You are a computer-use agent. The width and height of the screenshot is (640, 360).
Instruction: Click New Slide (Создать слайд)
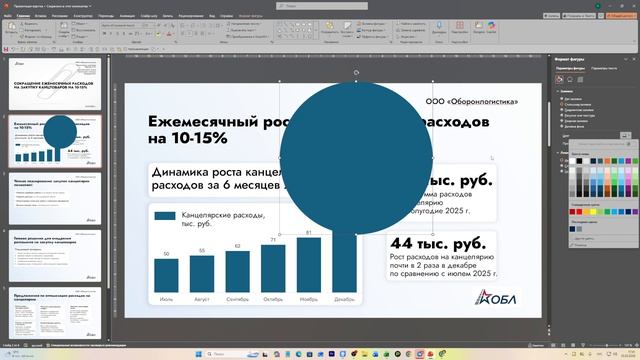pos(64,29)
